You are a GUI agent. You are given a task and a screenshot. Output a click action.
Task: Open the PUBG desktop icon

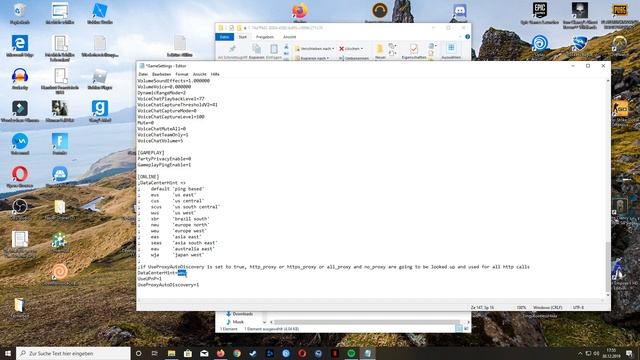[620, 16]
